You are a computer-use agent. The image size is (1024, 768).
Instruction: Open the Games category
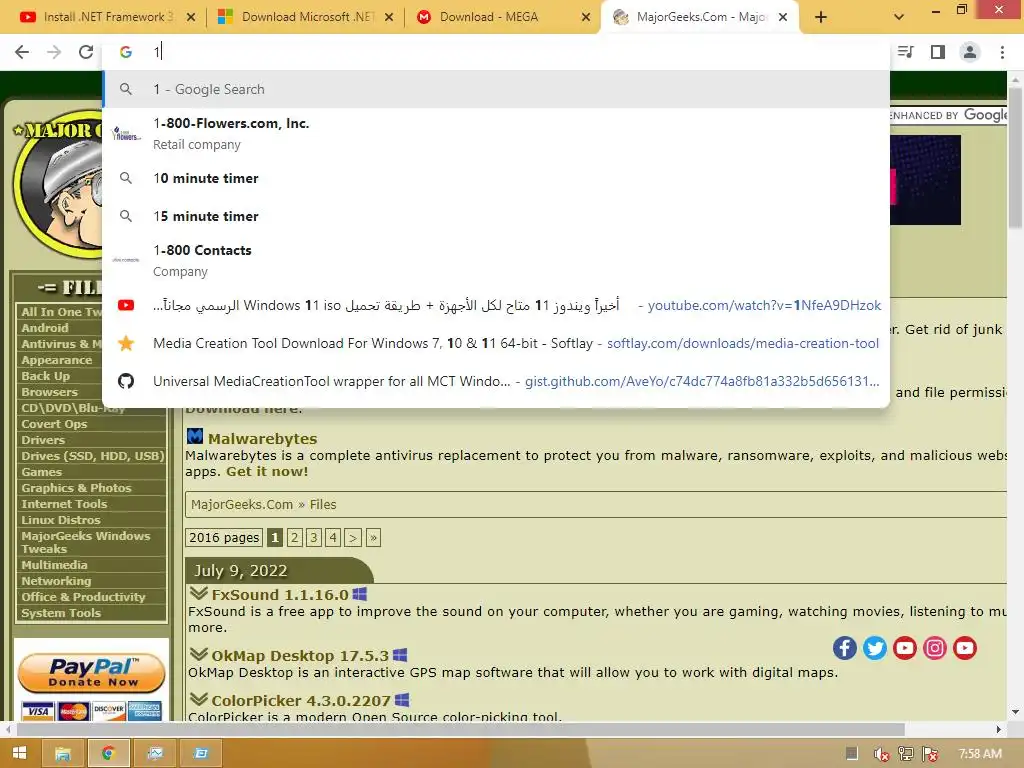(41, 472)
